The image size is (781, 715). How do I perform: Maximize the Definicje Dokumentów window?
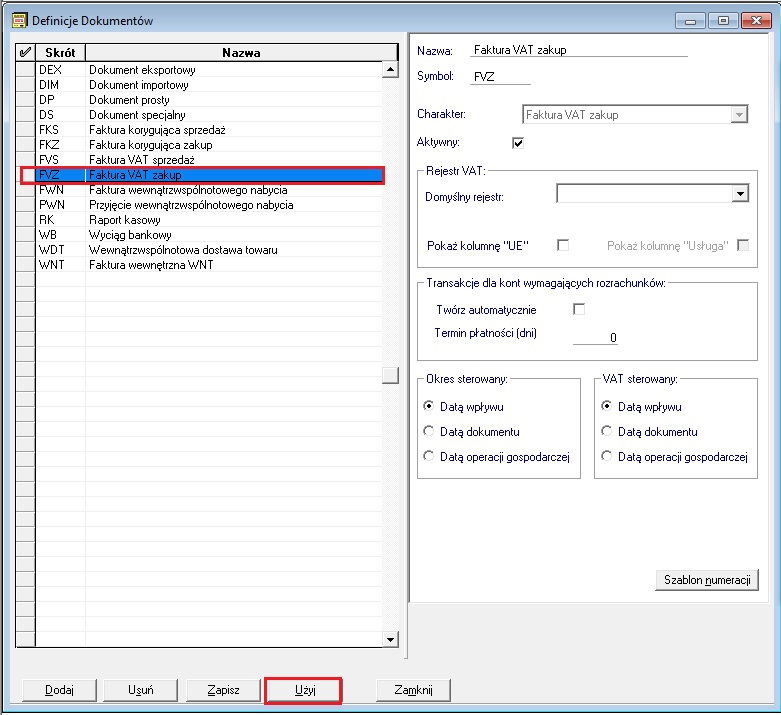(723, 20)
